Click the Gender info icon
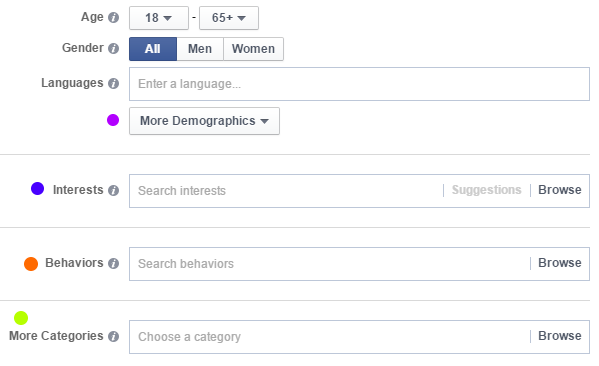 (113, 49)
